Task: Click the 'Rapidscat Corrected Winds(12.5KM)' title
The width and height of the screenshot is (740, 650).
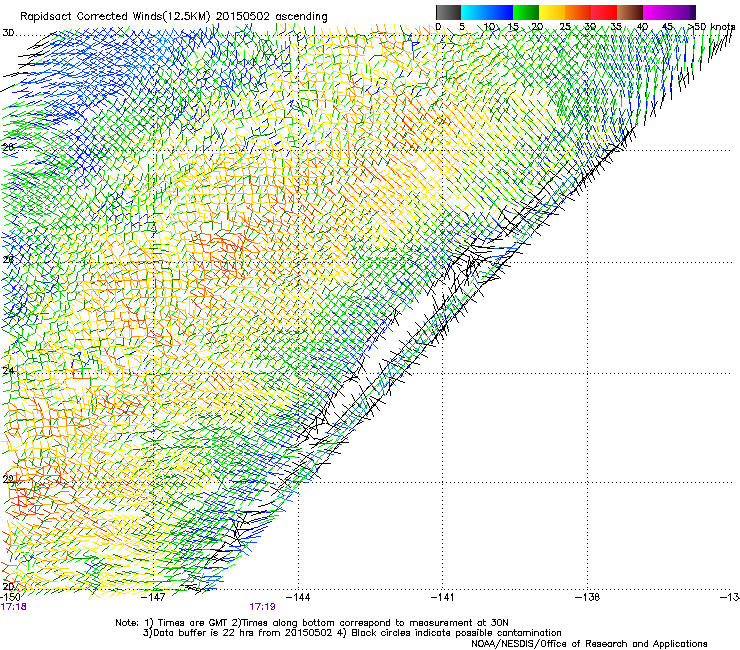Action: pos(115,17)
